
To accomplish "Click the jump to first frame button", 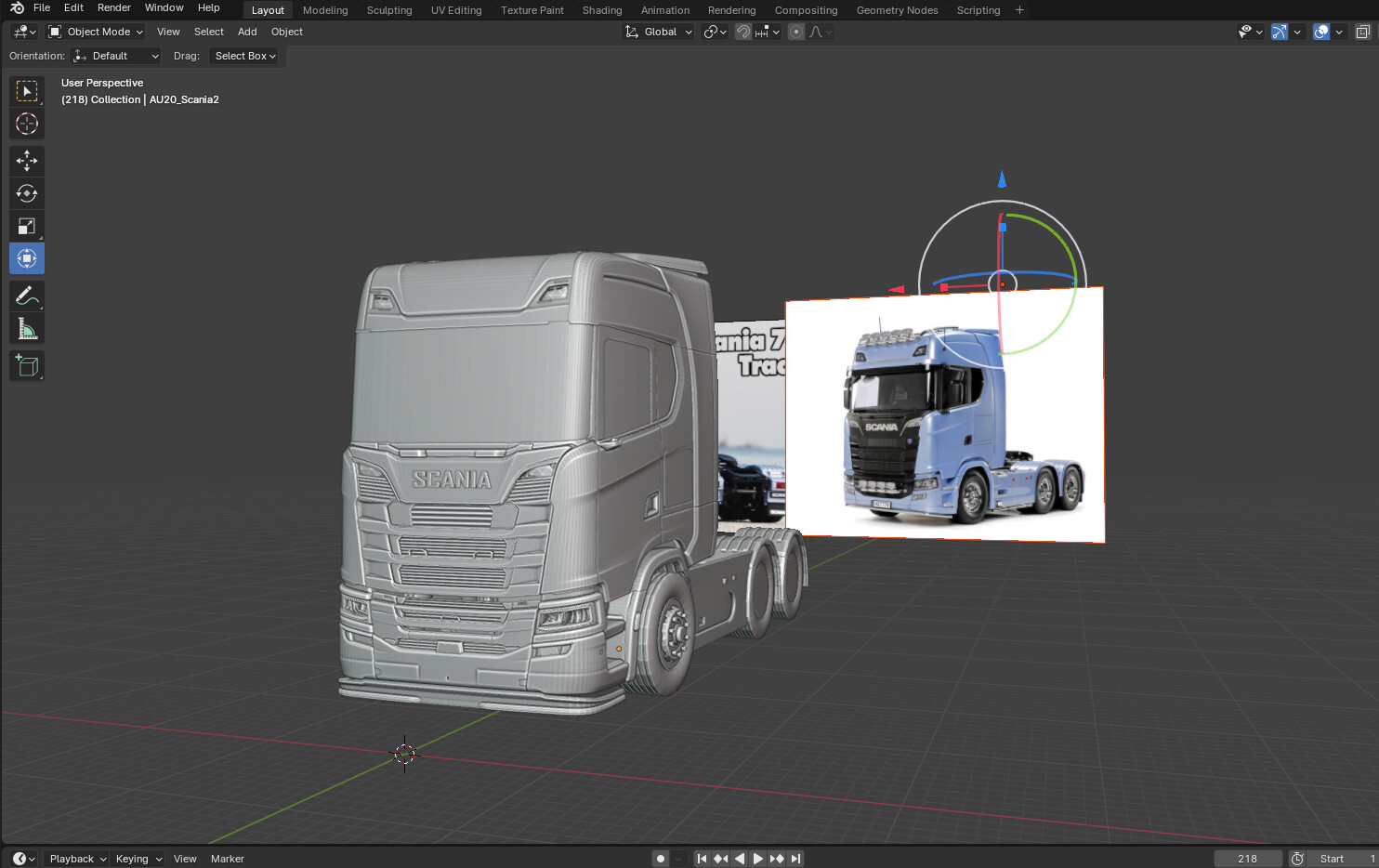I will coord(702,858).
